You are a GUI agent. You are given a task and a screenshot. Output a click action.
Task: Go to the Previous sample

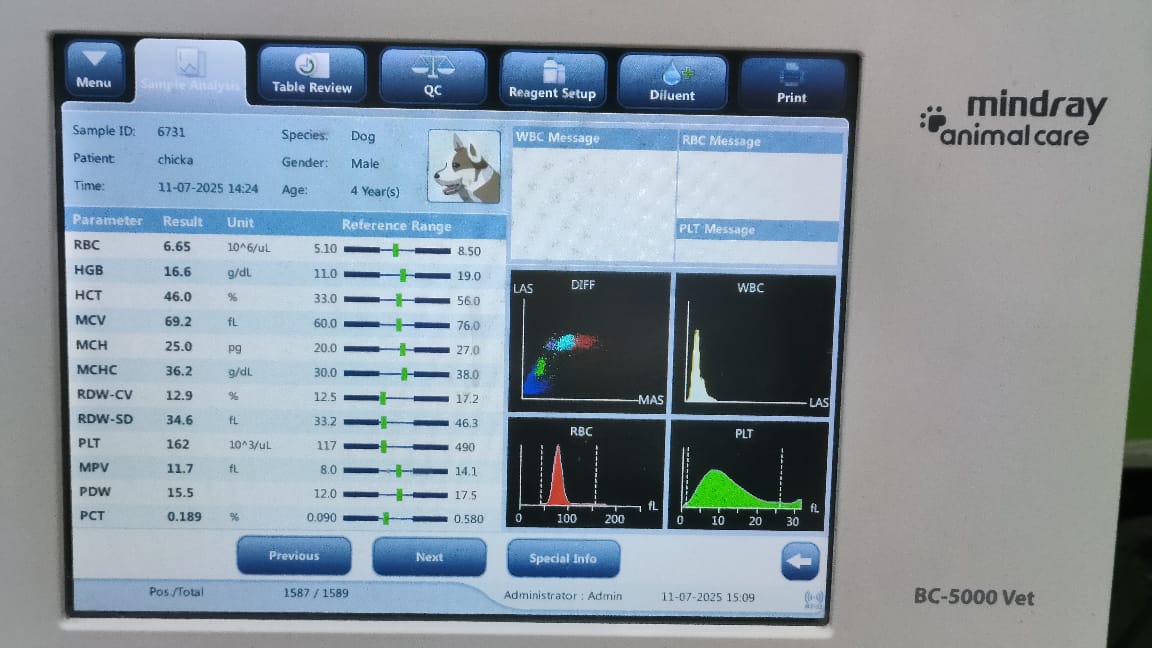point(294,556)
